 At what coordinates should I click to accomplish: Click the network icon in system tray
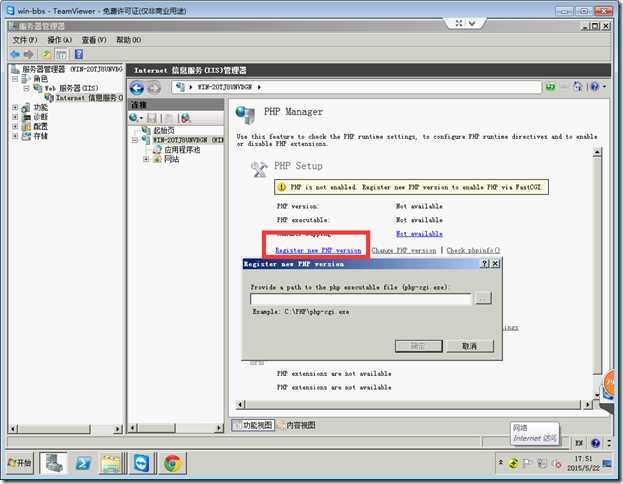tap(542, 463)
